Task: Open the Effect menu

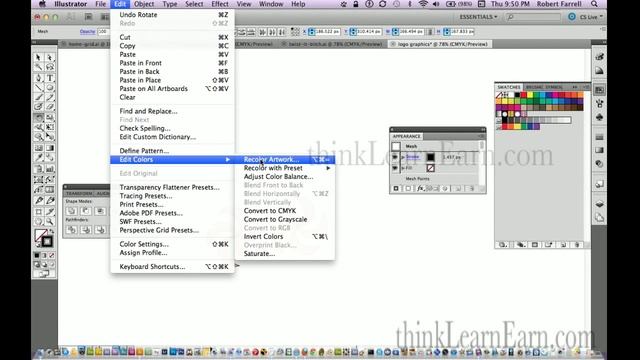Action: (x=220, y=4)
